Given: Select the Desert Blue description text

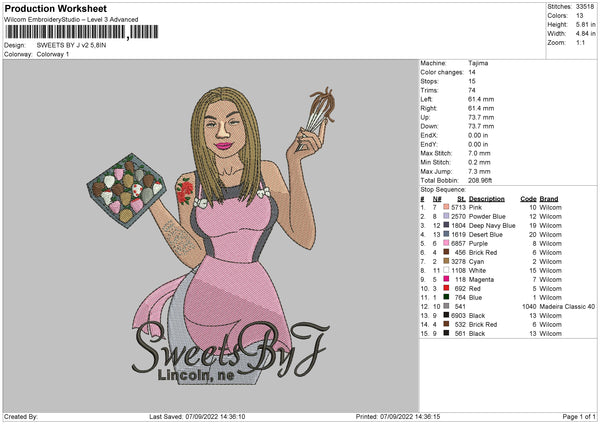Looking at the screenshot, I should tap(486, 234).
